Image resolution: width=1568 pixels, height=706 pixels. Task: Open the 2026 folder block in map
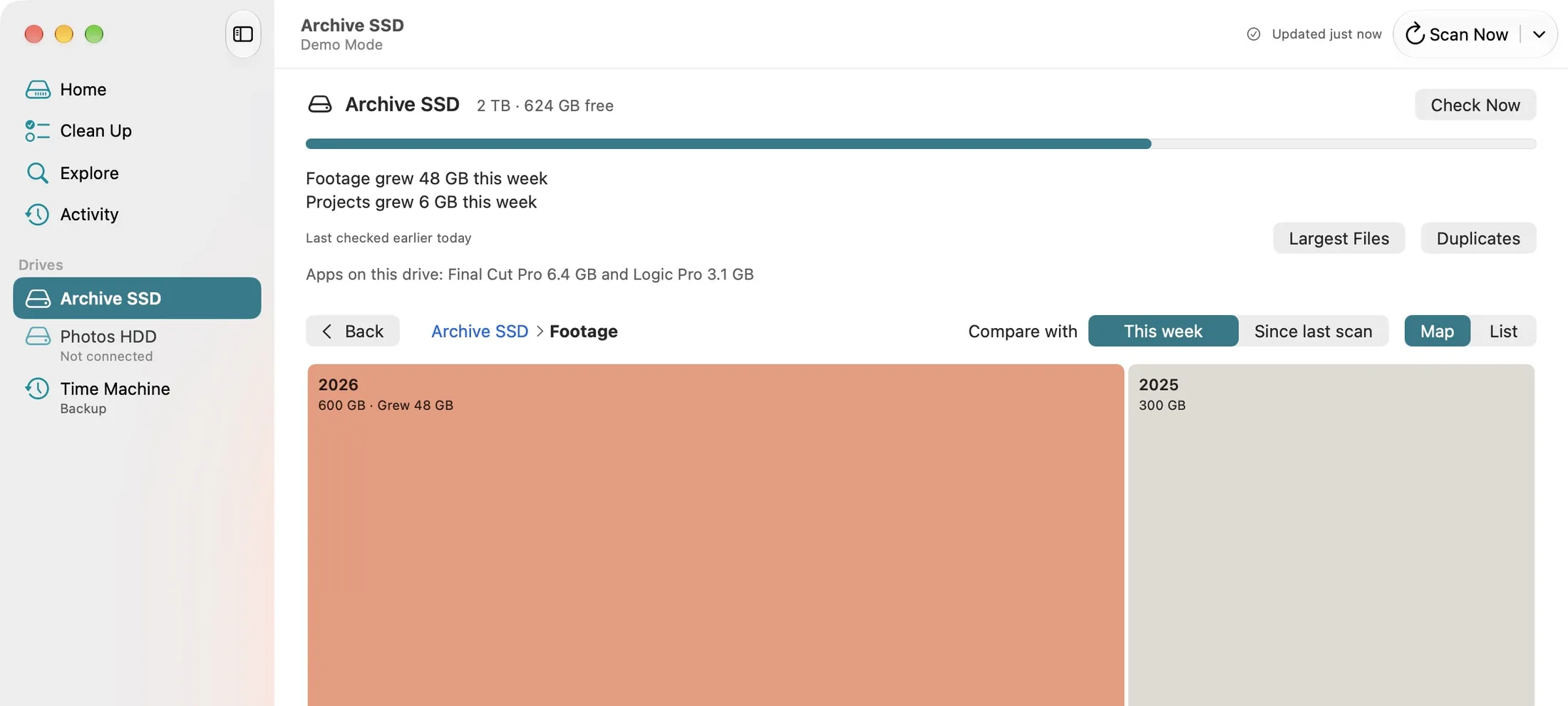[x=716, y=535]
